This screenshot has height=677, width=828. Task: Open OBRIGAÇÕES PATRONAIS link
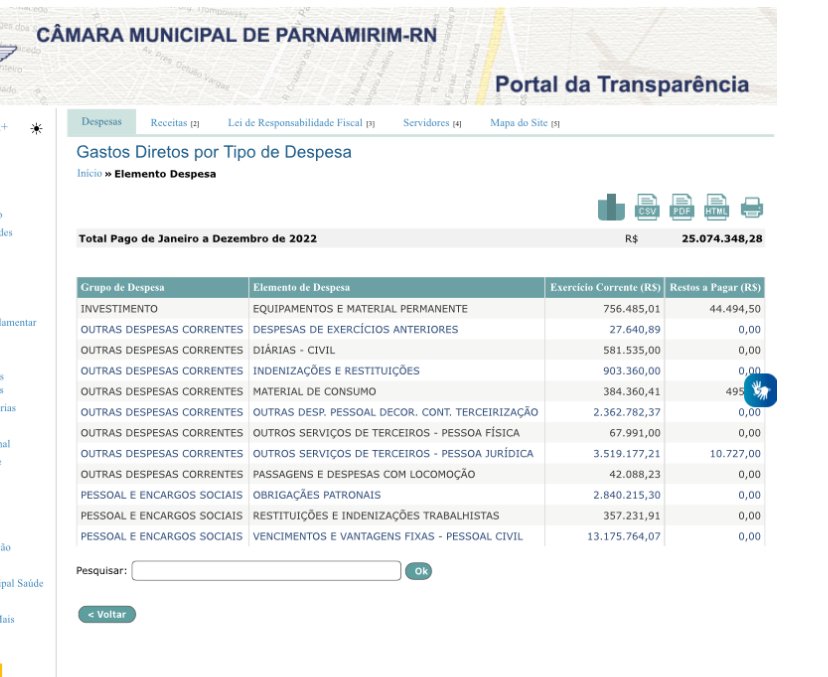pyautogui.click(x=317, y=495)
